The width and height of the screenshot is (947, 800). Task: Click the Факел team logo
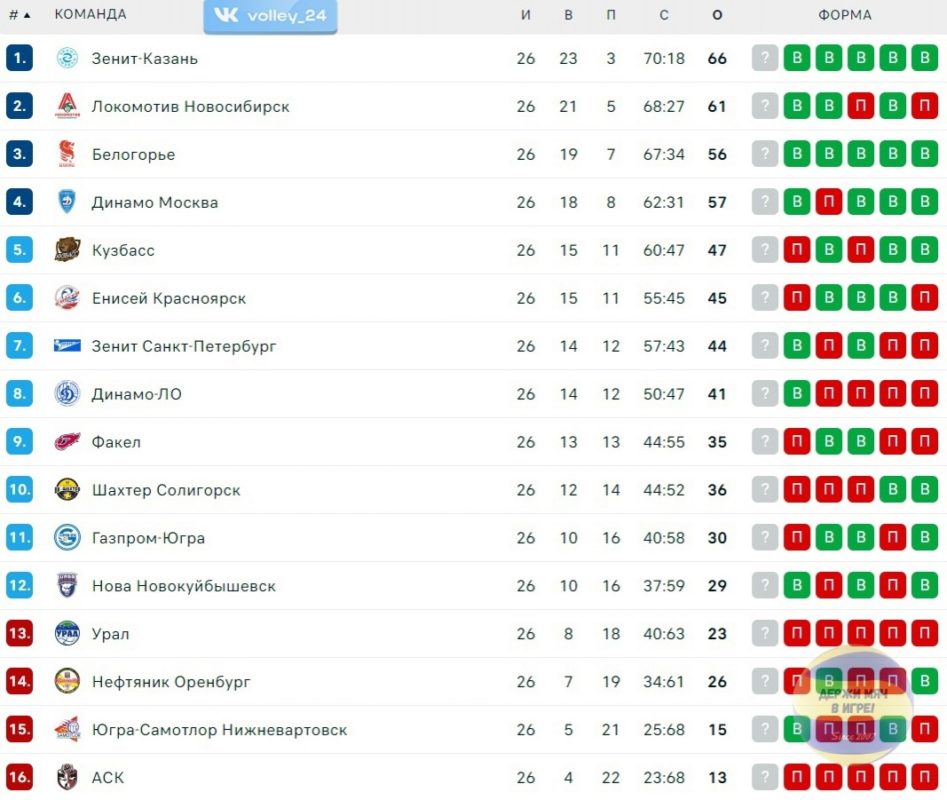tap(67, 441)
